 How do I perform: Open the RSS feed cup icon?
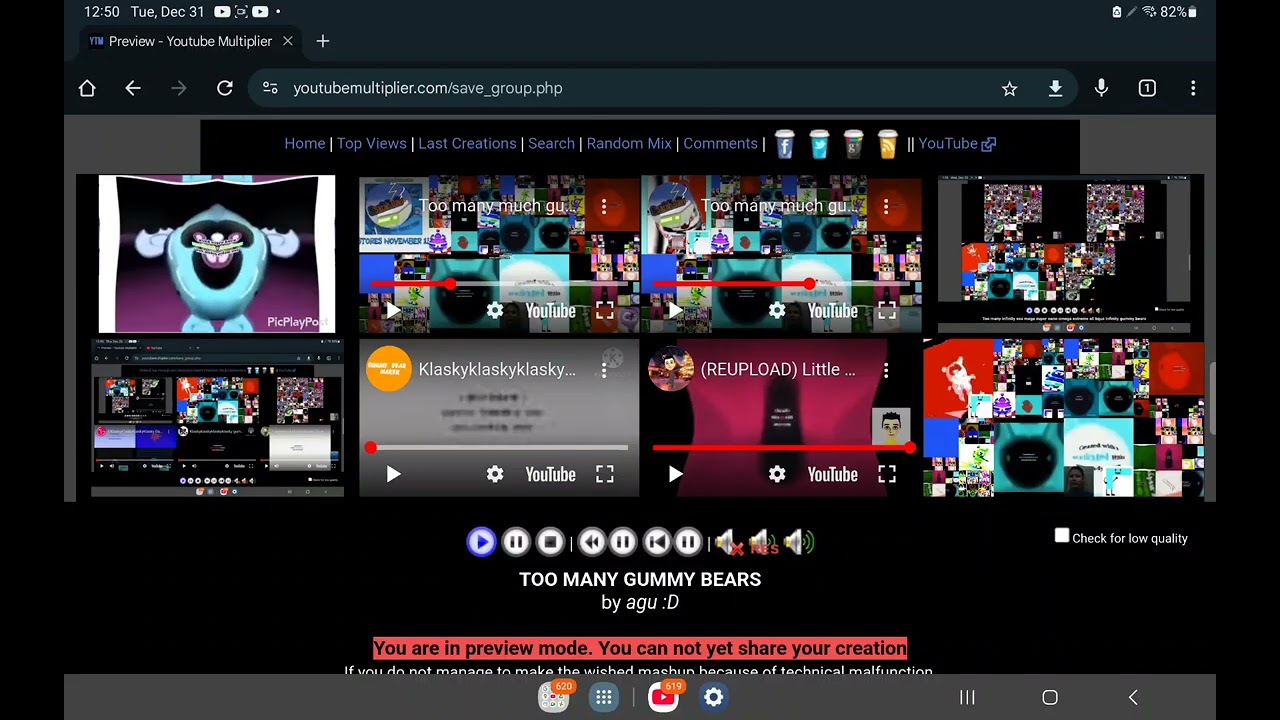pos(887,144)
